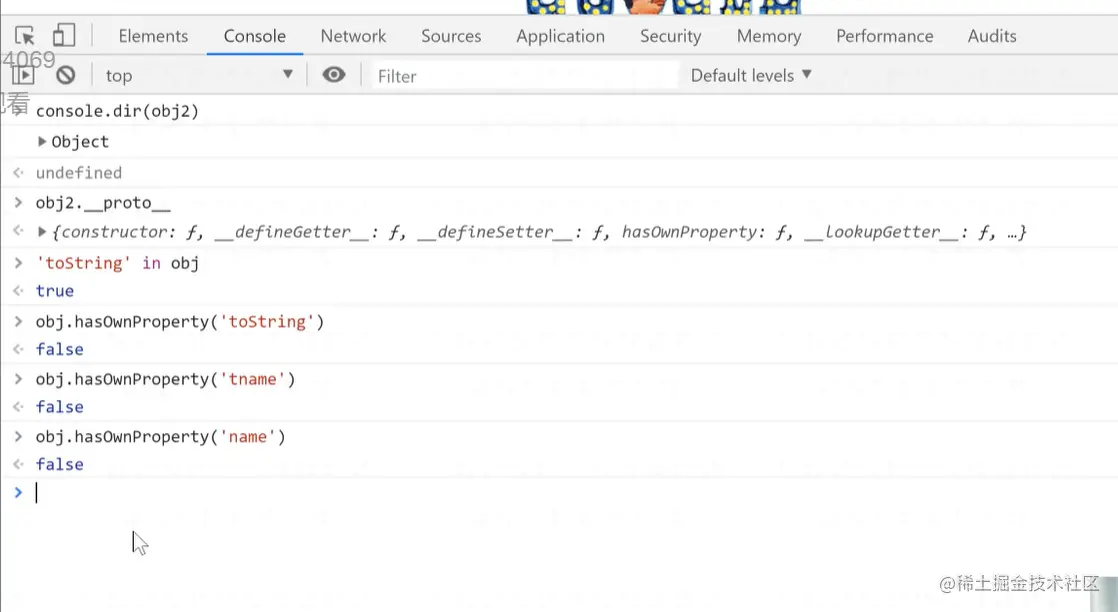This screenshot has width=1118, height=612.
Task: Click false result below hasOwnProperty('name')
Action: [x=60, y=465]
